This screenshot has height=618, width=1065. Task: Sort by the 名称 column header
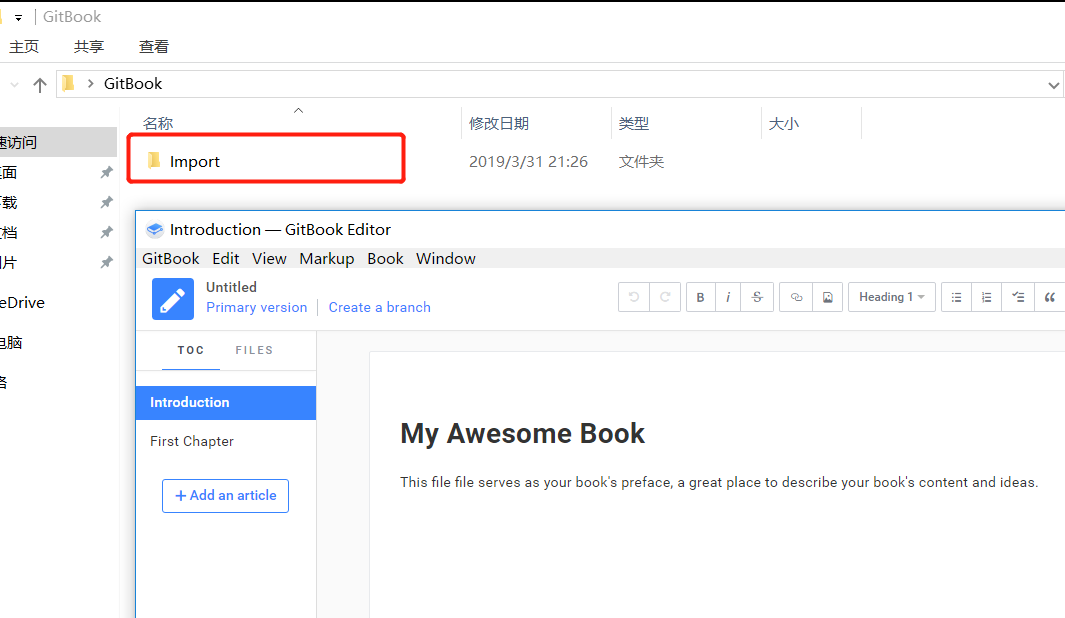coord(158,124)
